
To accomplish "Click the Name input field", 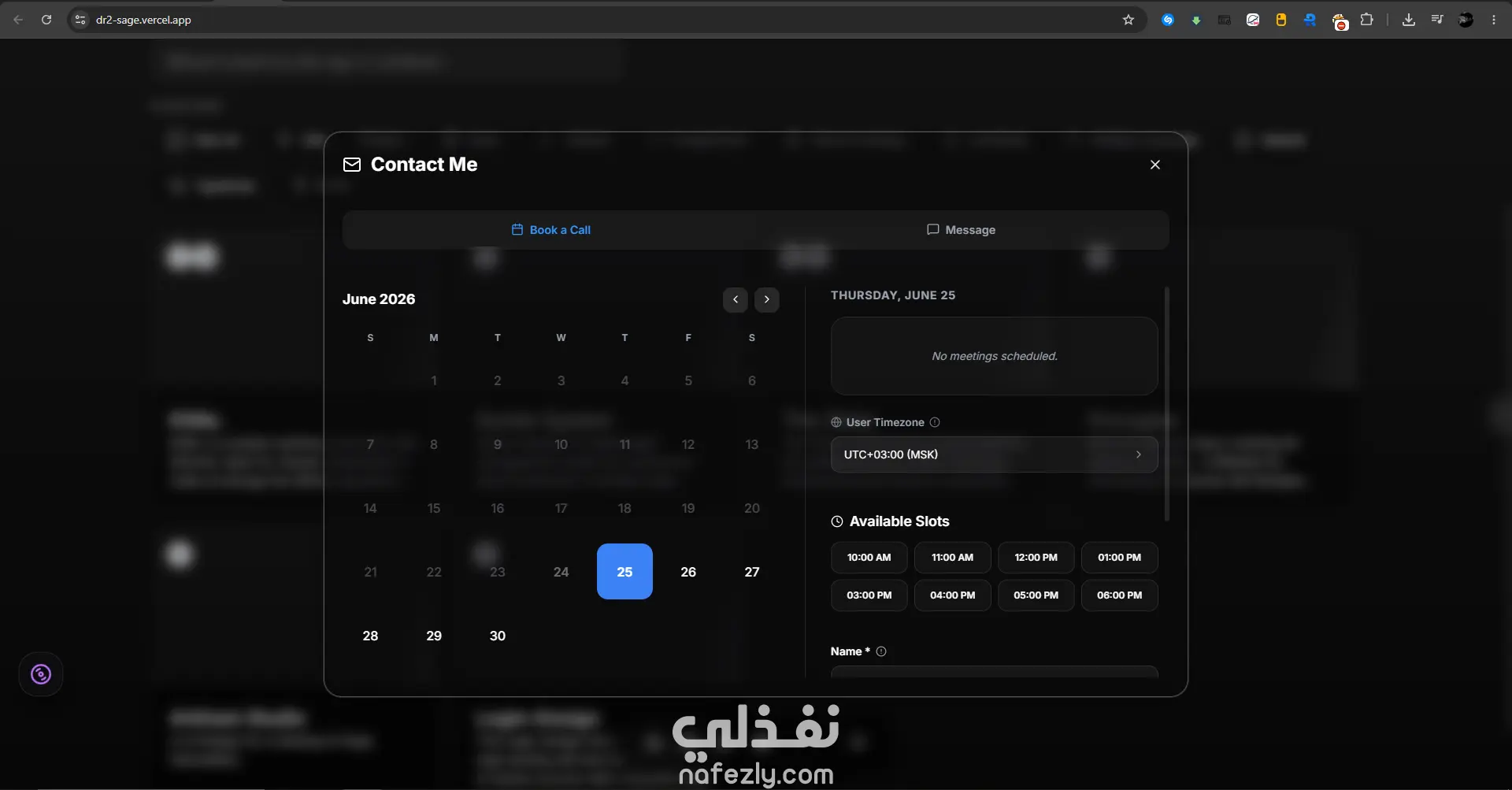I will pos(994,672).
